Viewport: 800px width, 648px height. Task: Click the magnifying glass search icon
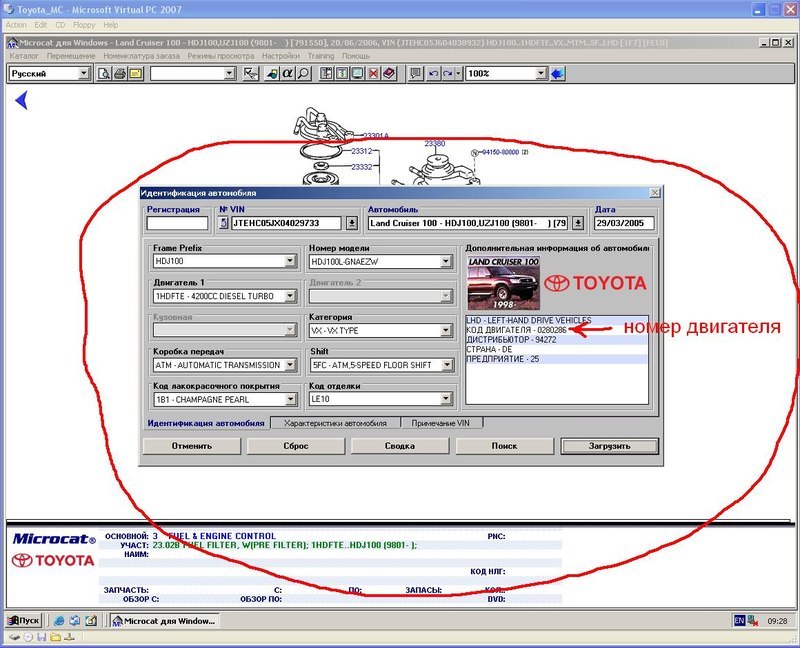coord(303,74)
